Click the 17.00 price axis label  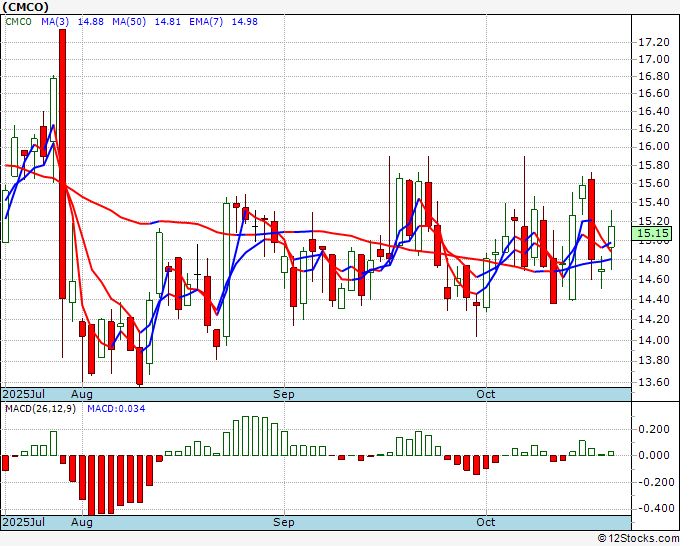(654, 59)
